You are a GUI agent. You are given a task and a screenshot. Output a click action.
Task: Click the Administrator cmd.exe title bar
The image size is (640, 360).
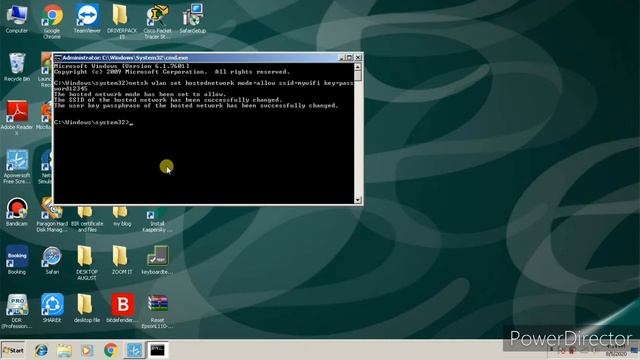[207, 58]
